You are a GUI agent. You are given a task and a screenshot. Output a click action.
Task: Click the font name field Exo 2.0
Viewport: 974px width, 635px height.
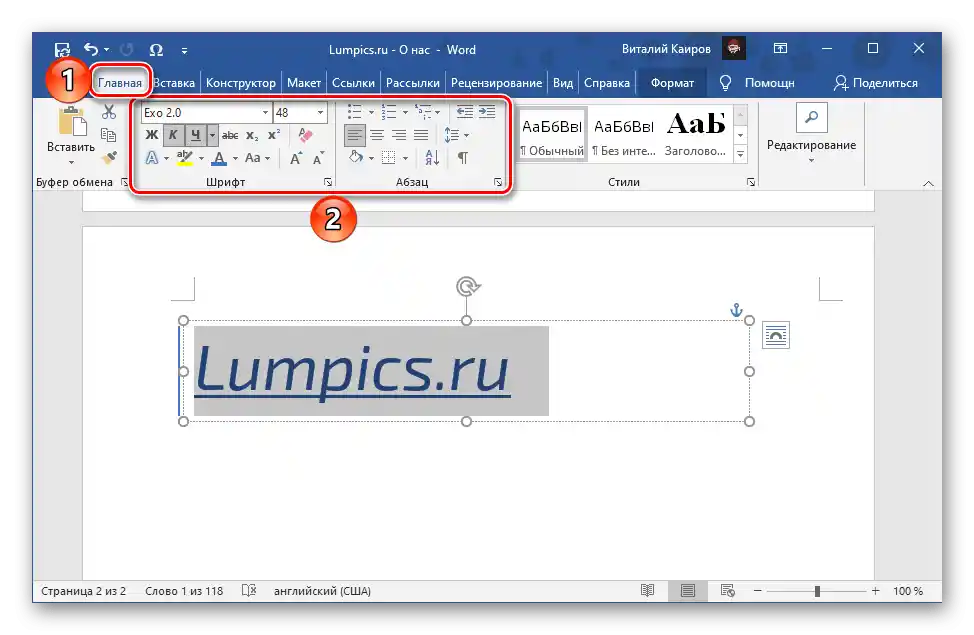(201, 112)
